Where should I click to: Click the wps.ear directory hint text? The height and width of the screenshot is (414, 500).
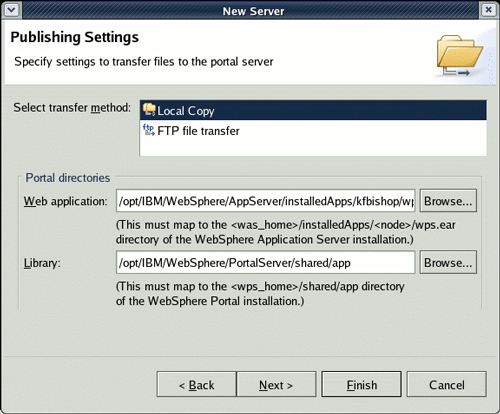tap(285, 232)
